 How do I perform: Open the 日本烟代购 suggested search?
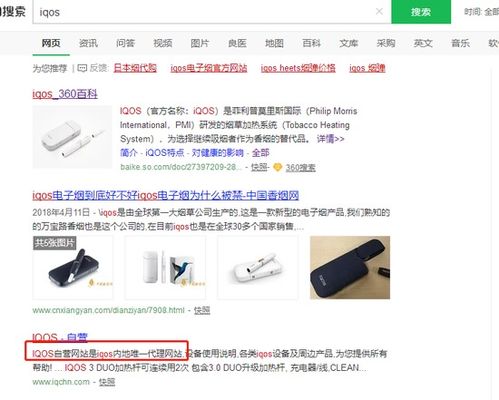point(135,68)
